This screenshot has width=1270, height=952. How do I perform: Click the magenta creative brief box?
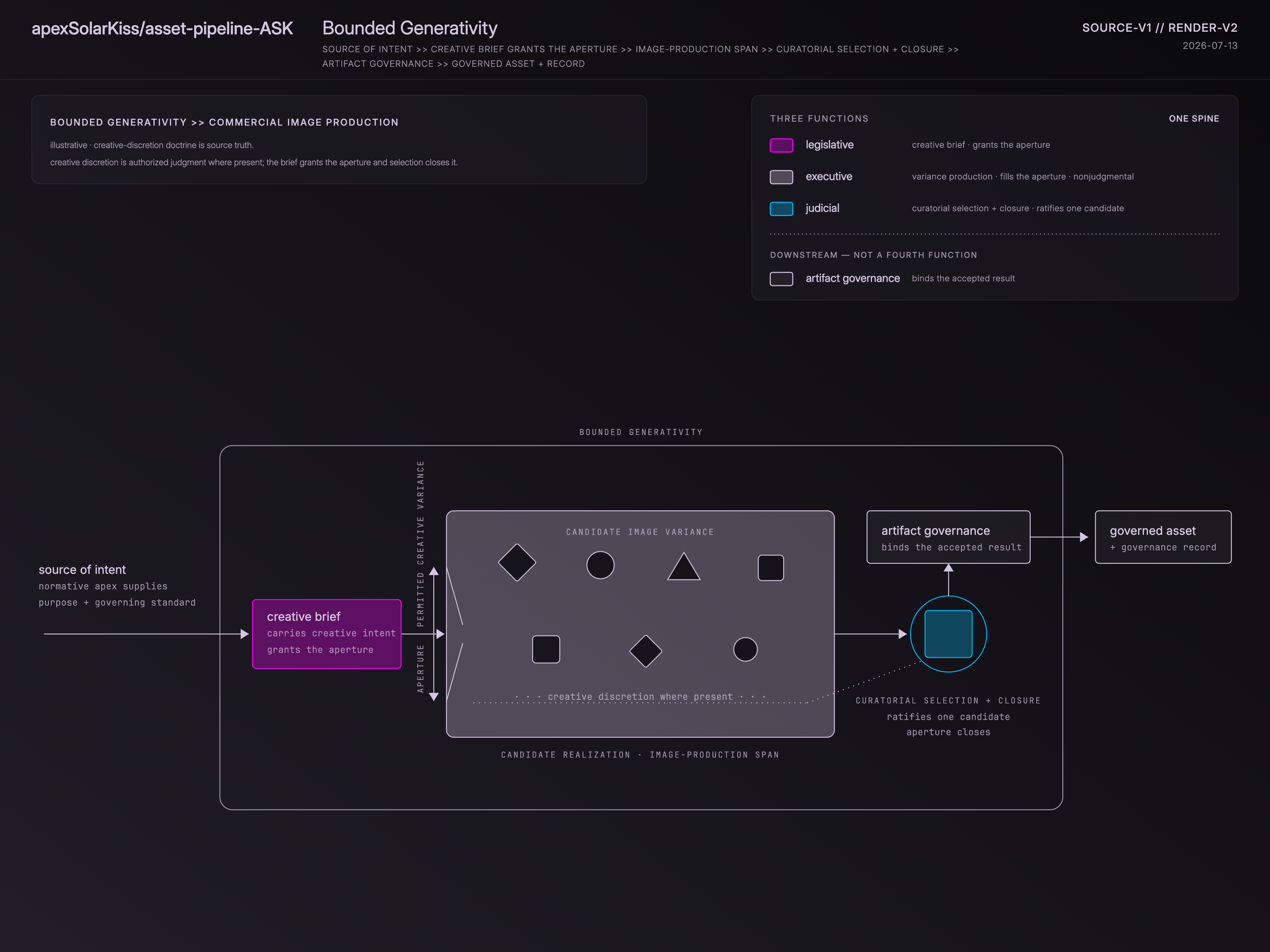point(327,634)
